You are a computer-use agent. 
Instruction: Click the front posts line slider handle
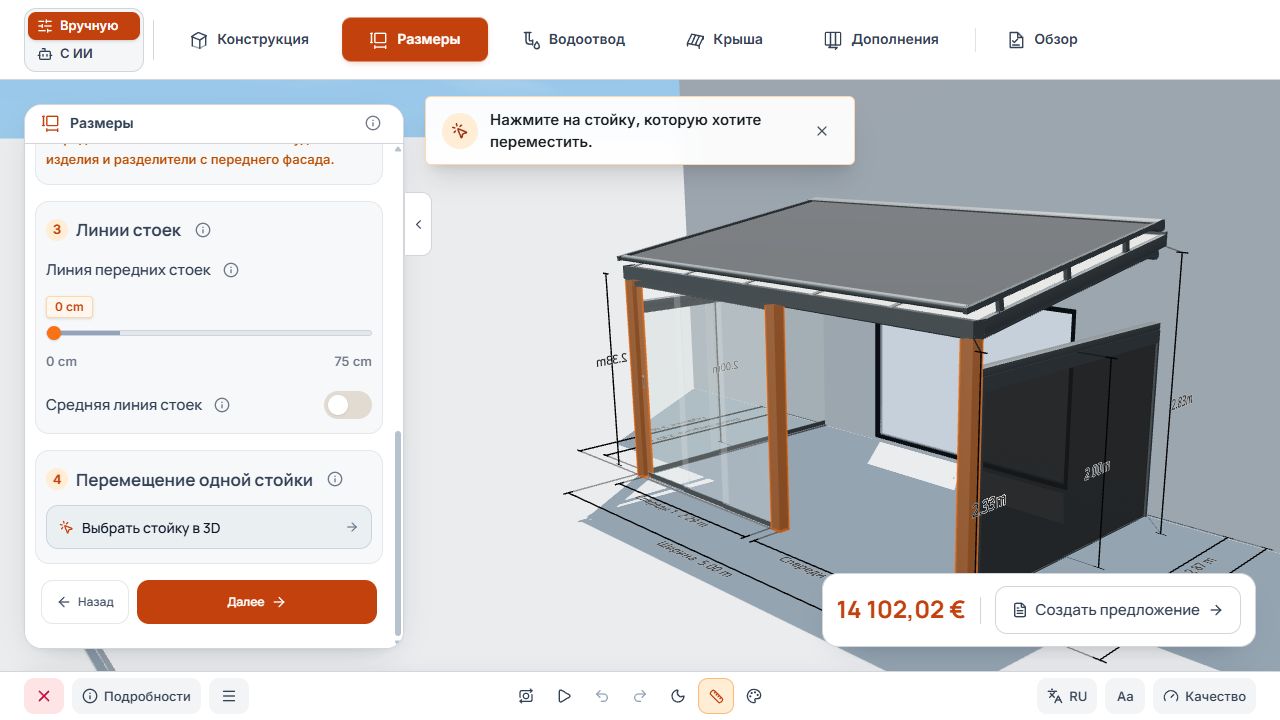tap(54, 333)
